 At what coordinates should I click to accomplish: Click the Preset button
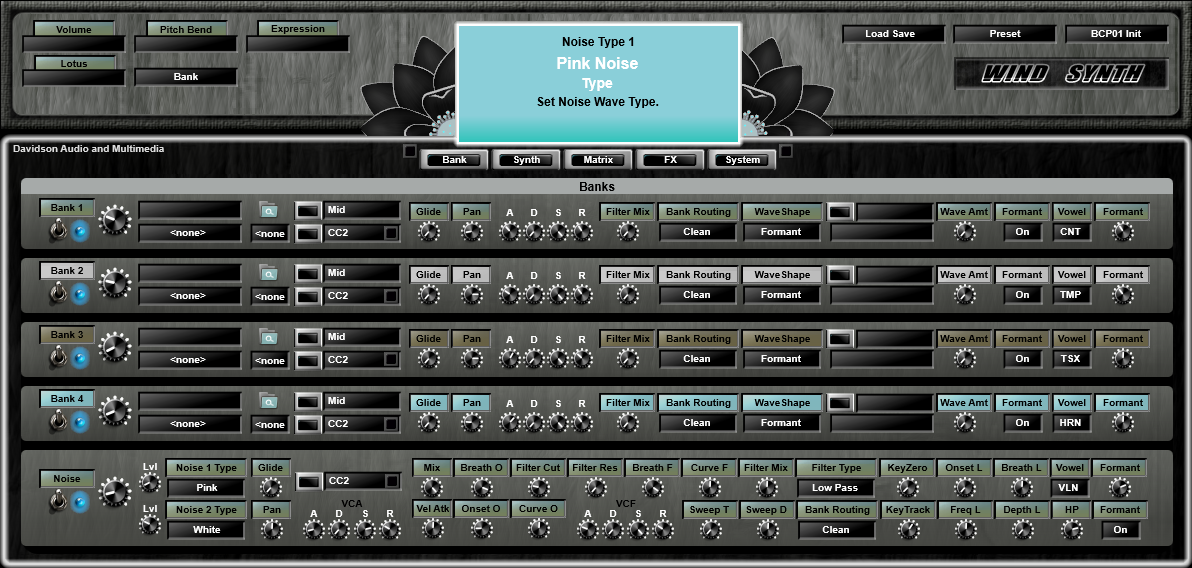point(1004,34)
